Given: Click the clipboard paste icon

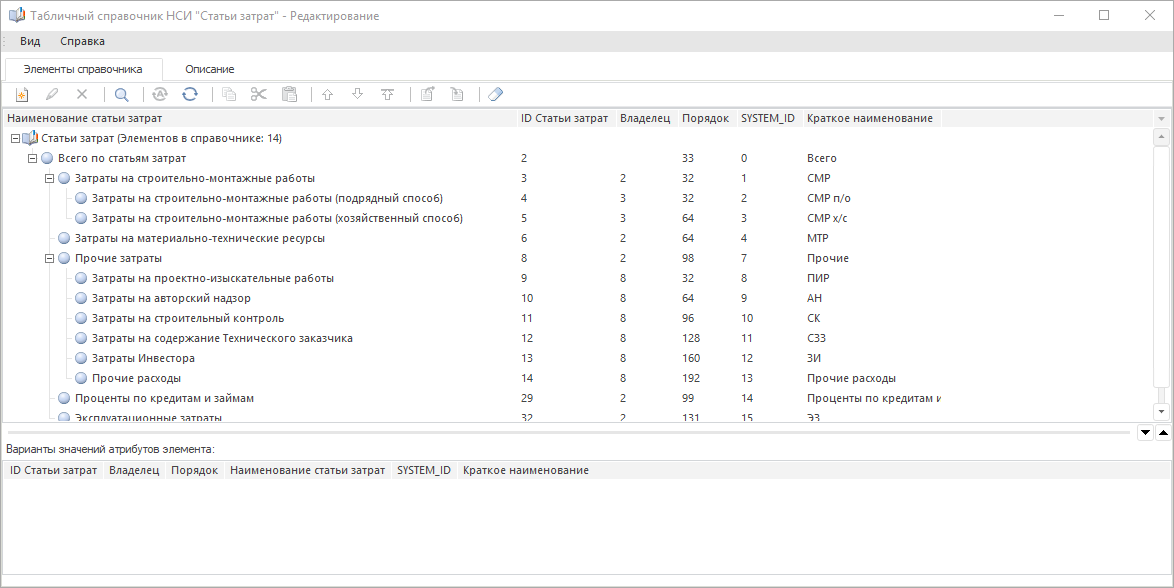Looking at the screenshot, I should pyautogui.click(x=289, y=95).
